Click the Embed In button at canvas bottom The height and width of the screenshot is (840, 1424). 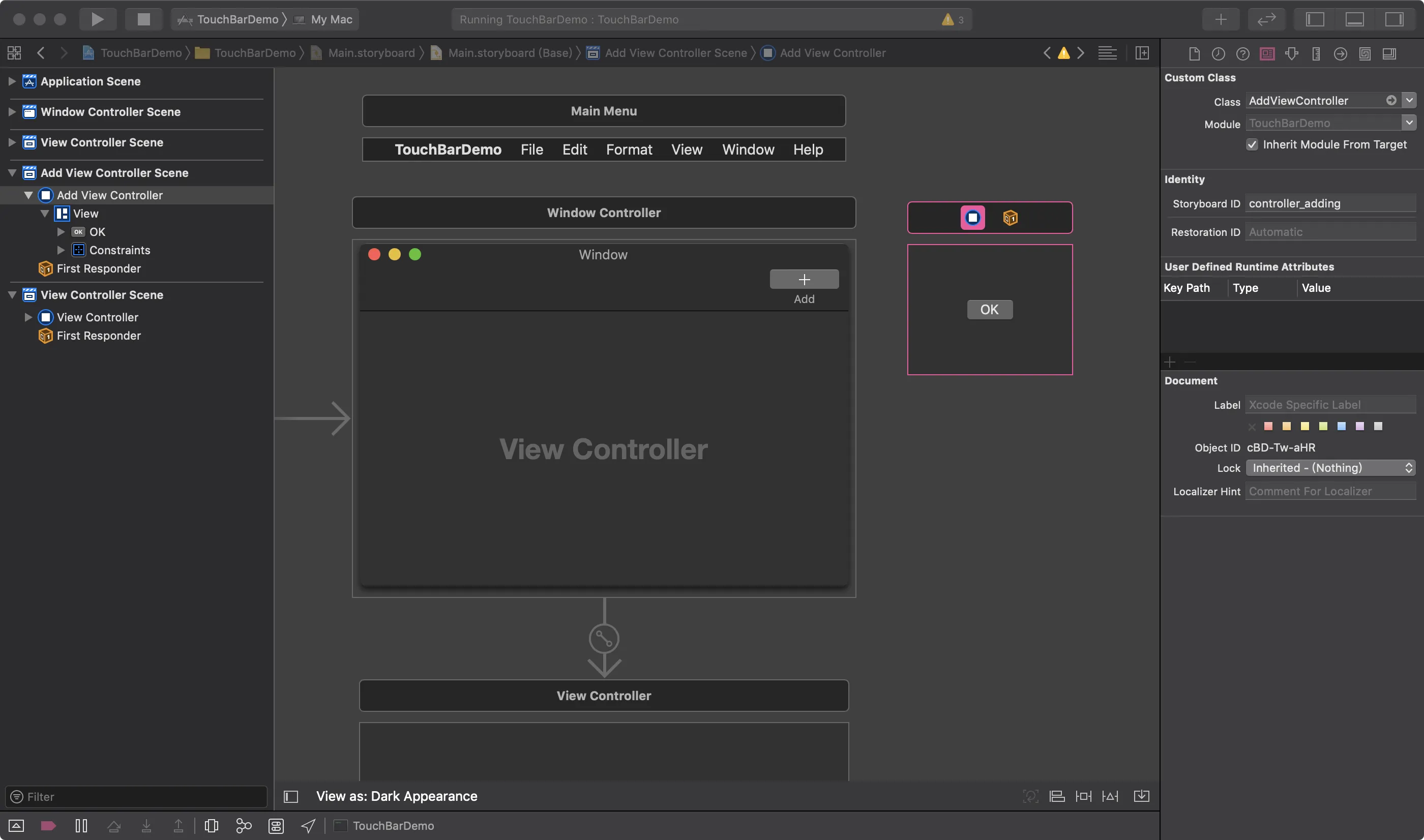[x=1141, y=796]
